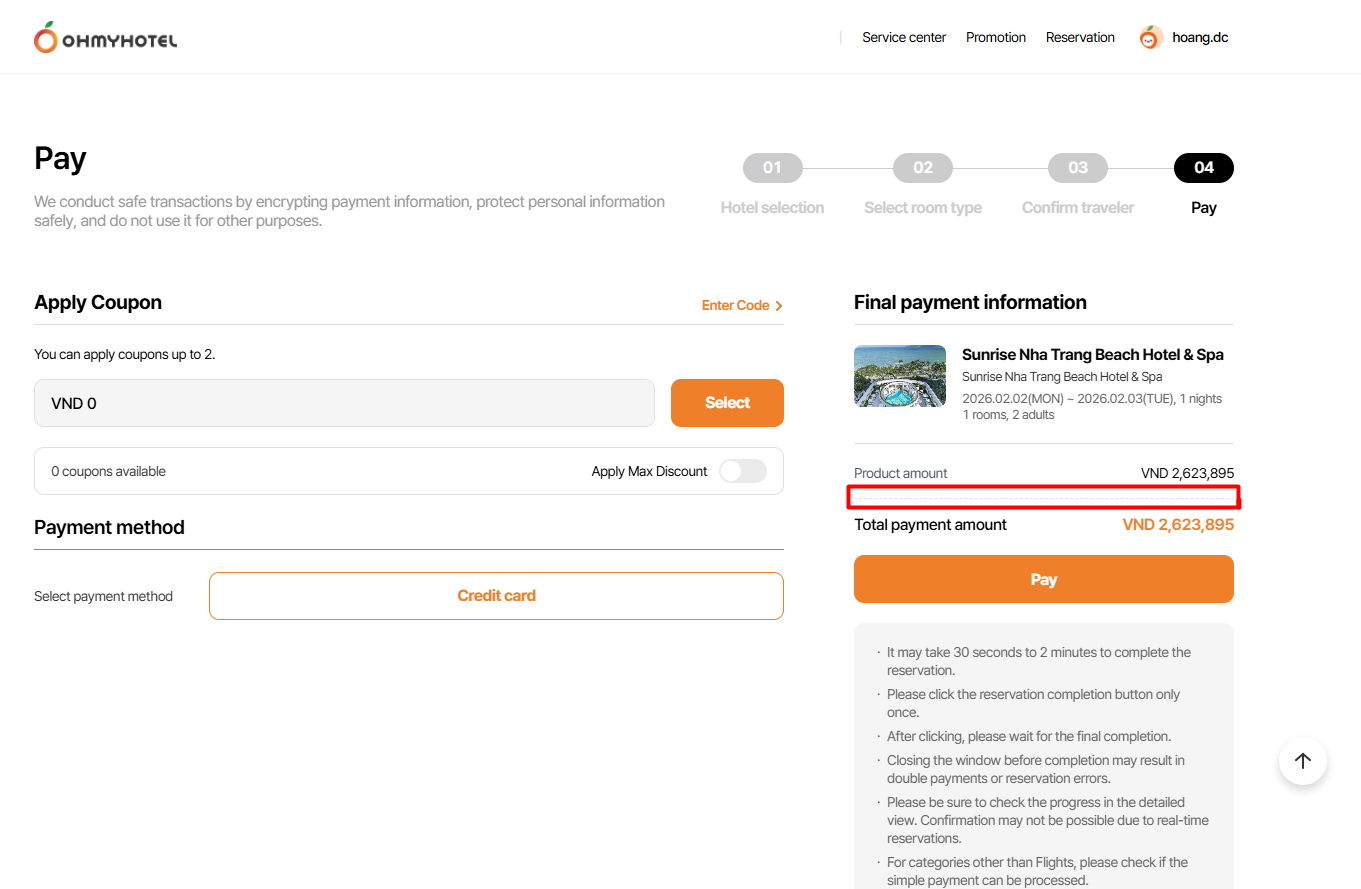Image resolution: width=1361 pixels, height=889 pixels.
Task: Click step 04 Pay indicator
Action: click(1204, 168)
